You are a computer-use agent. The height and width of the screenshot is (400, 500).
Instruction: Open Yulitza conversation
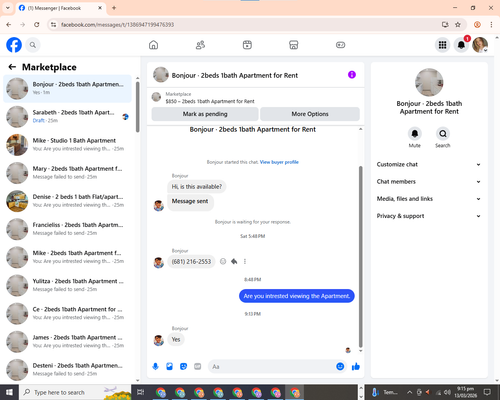67,285
